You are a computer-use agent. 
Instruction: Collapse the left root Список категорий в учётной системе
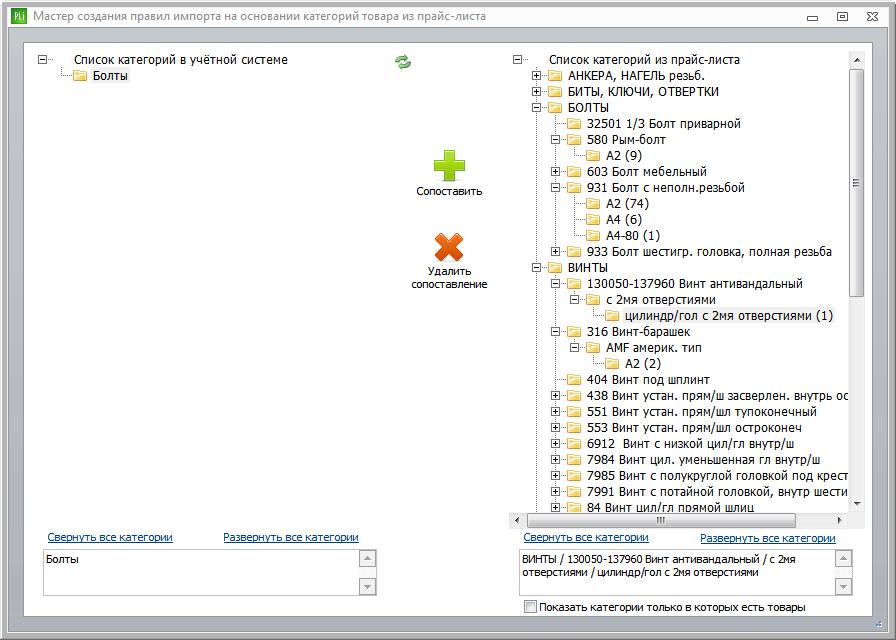[x=42, y=59]
